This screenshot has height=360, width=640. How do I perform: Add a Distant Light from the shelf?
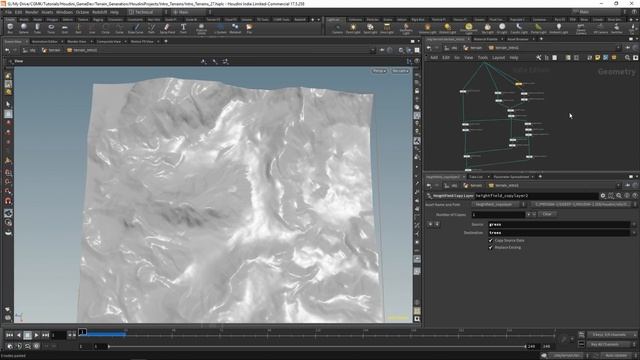coord(447,28)
